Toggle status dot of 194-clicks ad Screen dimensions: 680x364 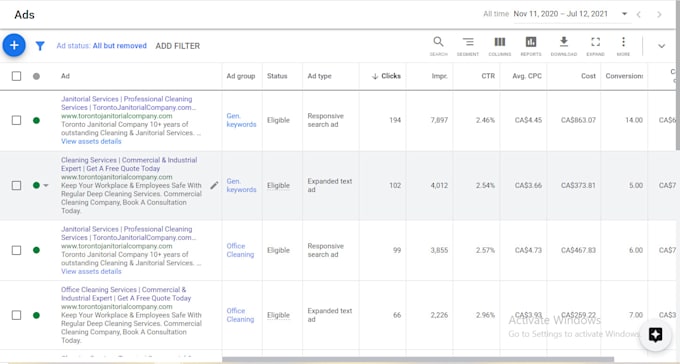point(36,120)
